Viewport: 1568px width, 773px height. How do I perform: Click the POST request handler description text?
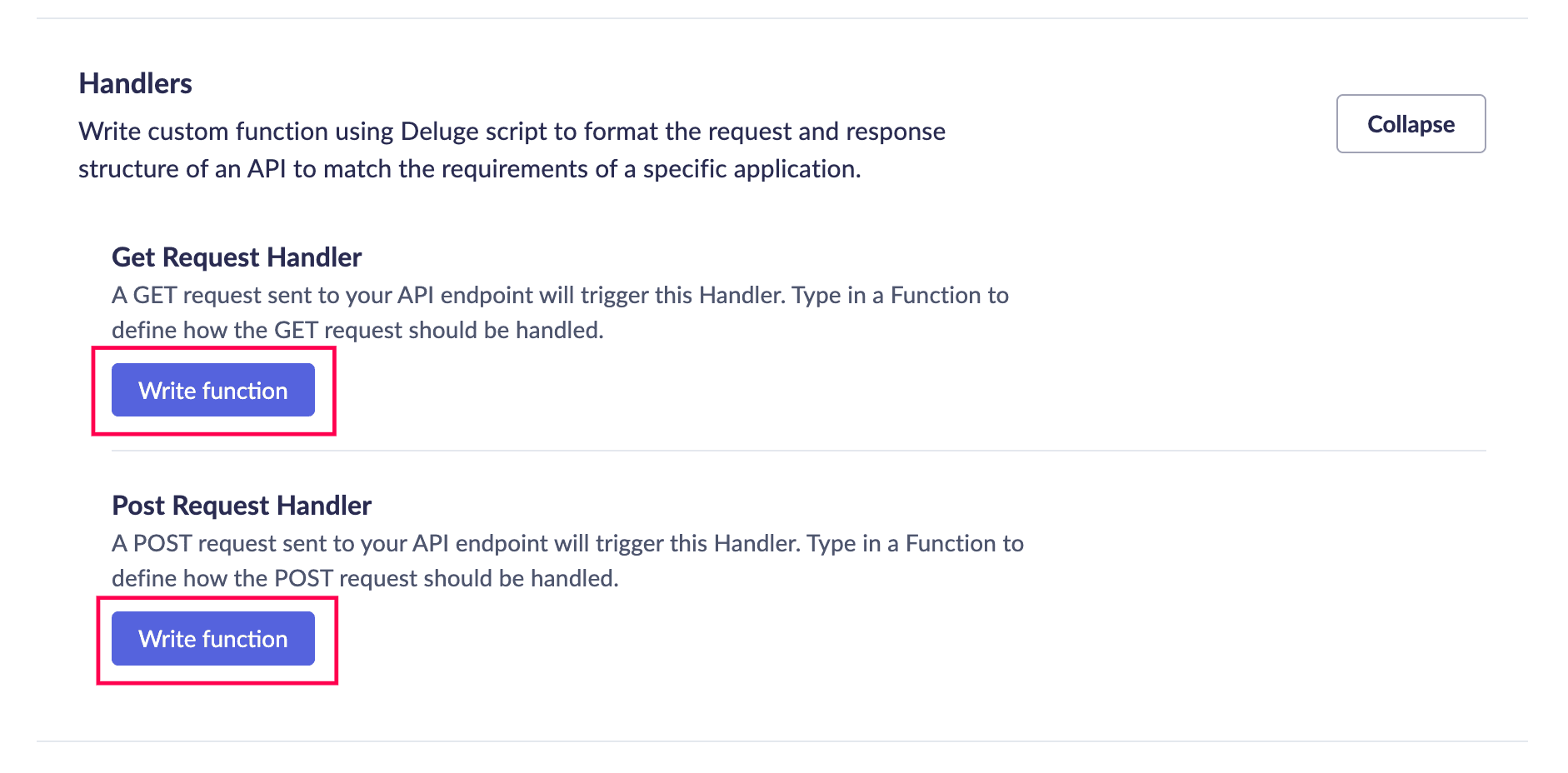pyautogui.click(x=567, y=561)
